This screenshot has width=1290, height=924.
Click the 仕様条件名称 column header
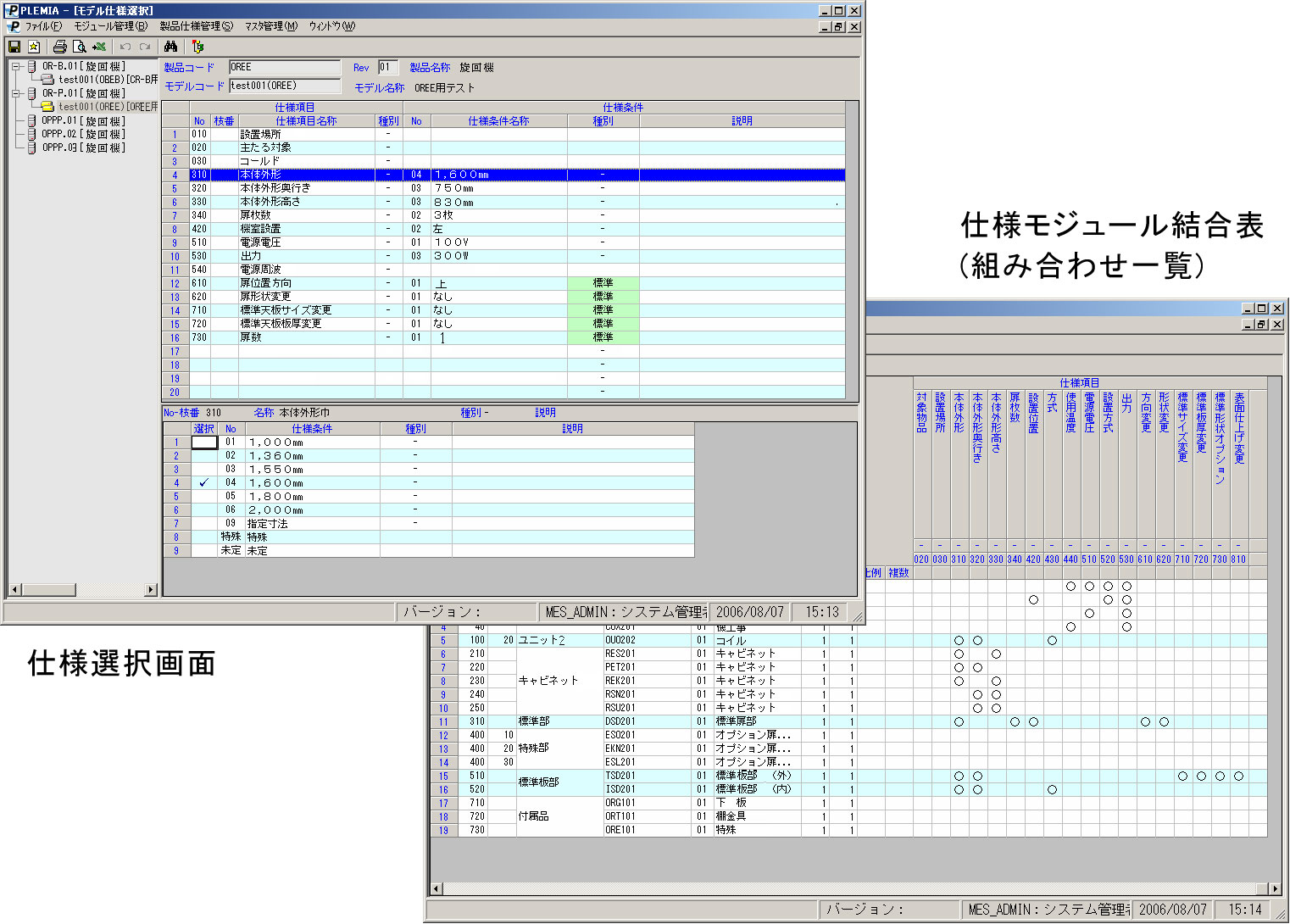pos(498,121)
